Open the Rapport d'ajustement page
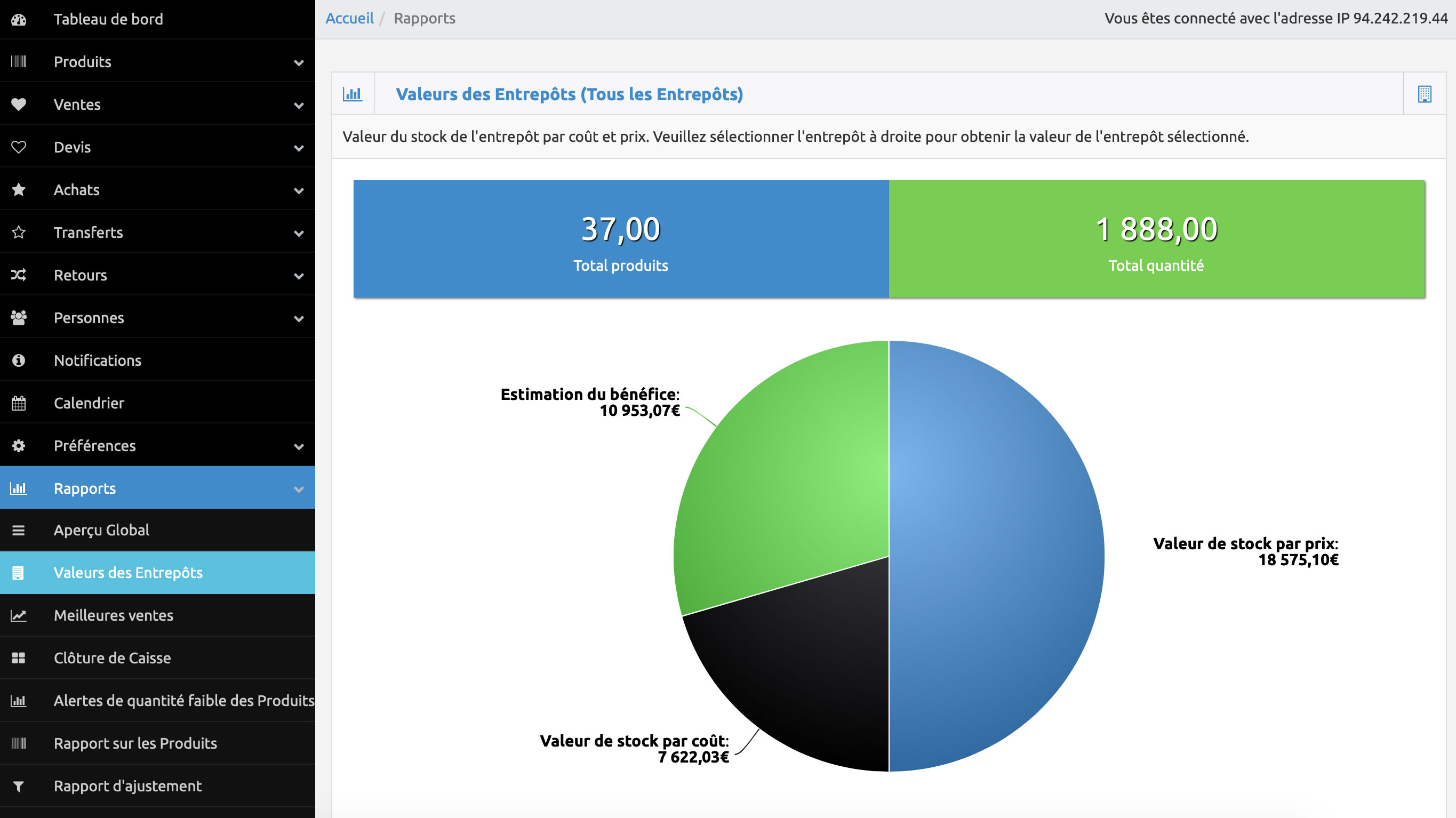The width and height of the screenshot is (1456, 818). click(127, 786)
